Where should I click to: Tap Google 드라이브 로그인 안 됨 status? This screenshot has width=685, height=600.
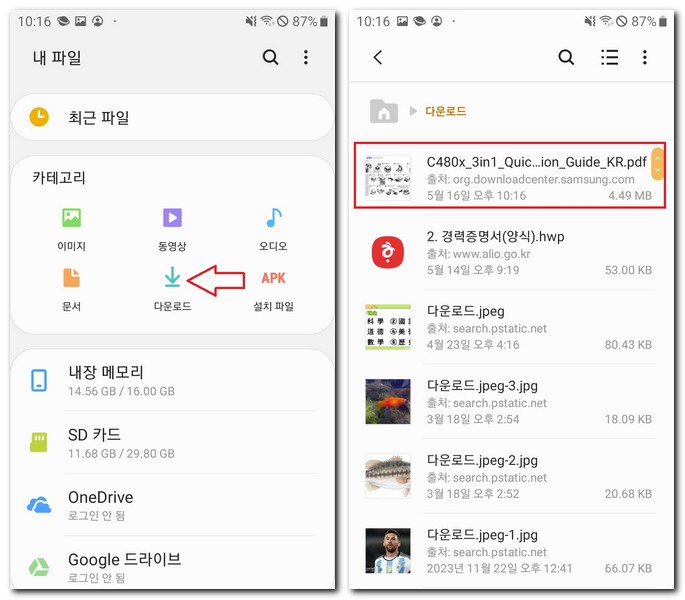pyautogui.click(x=97, y=578)
